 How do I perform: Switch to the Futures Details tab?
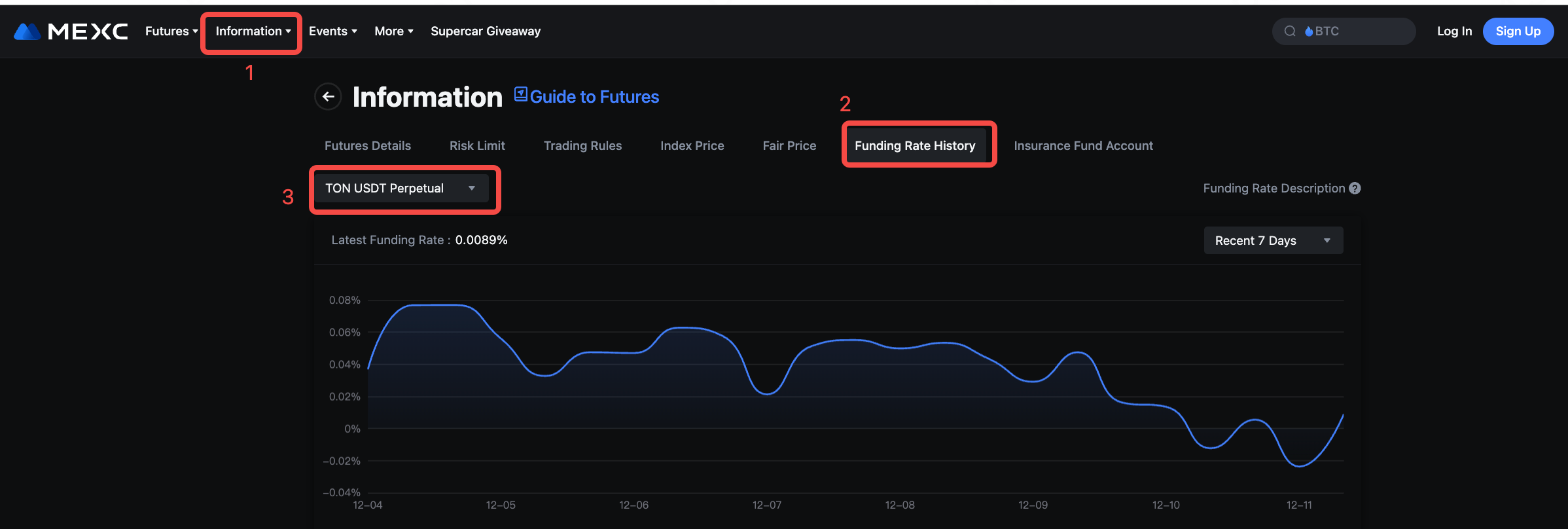pos(368,146)
